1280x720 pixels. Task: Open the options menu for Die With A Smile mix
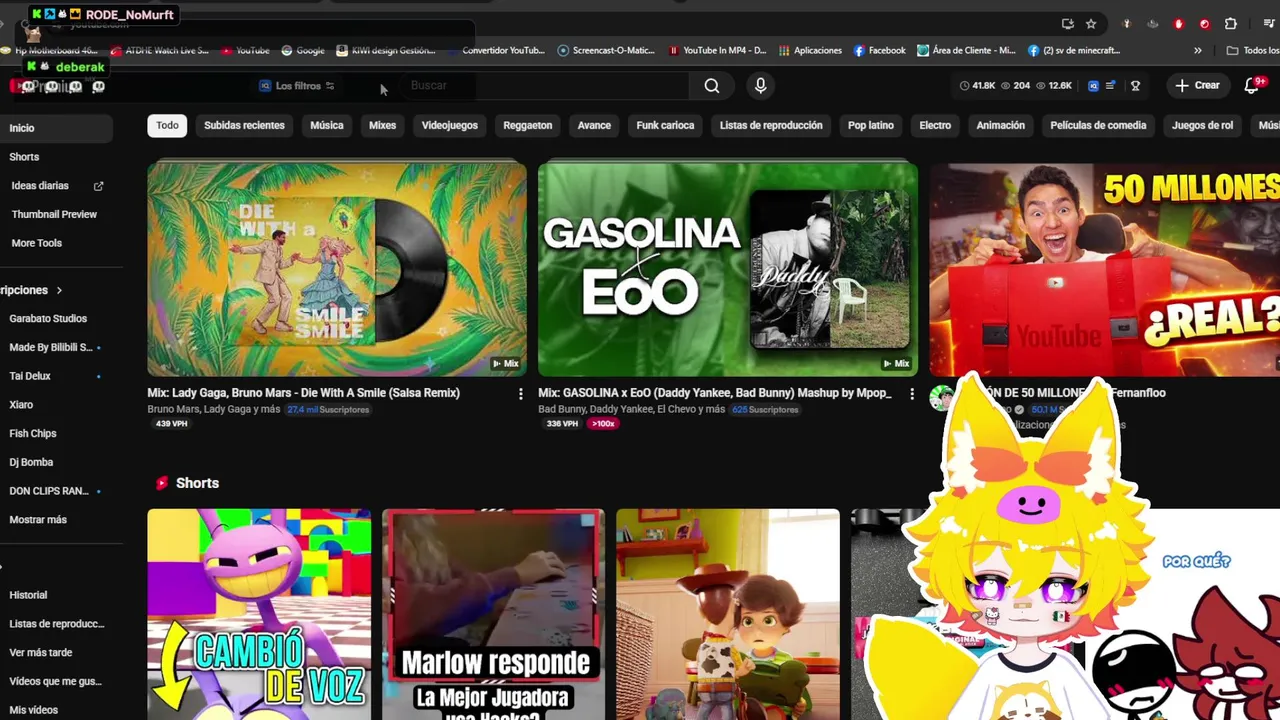(x=520, y=394)
